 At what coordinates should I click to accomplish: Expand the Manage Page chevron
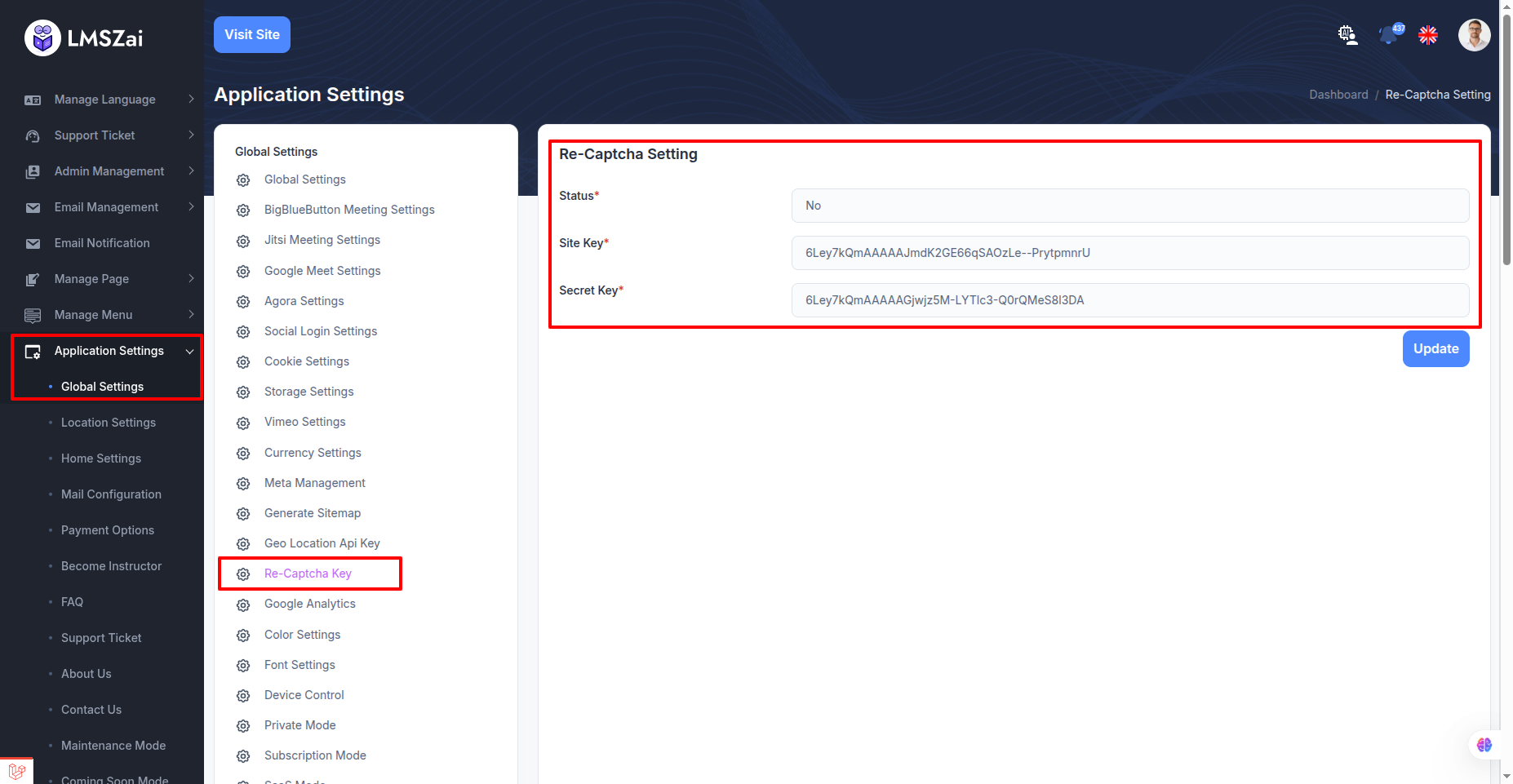click(191, 278)
